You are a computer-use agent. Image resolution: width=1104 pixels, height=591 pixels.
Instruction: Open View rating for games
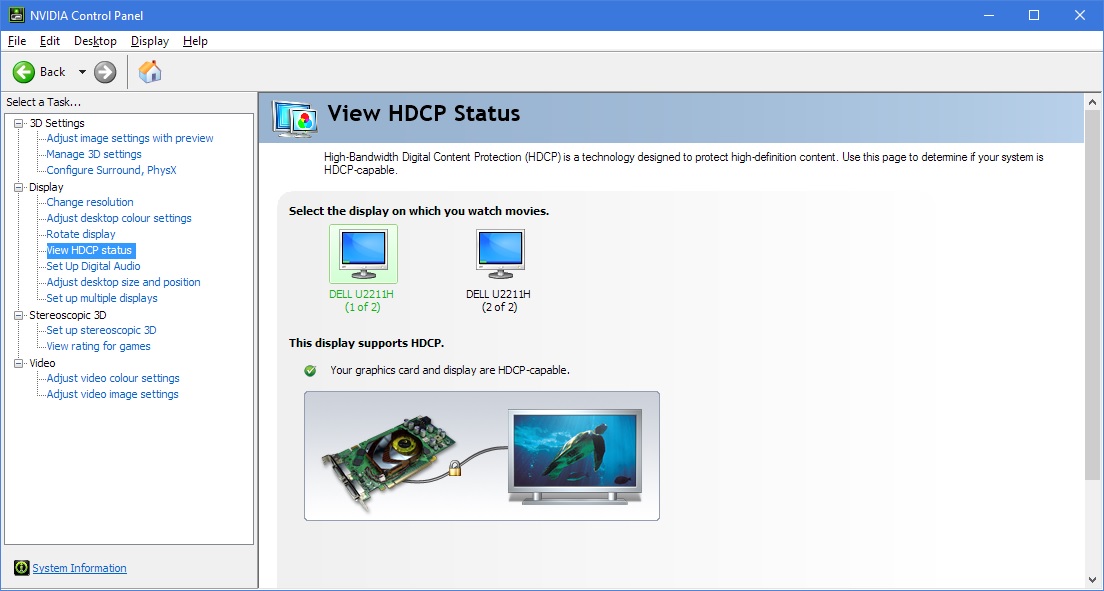pos(99,347)
